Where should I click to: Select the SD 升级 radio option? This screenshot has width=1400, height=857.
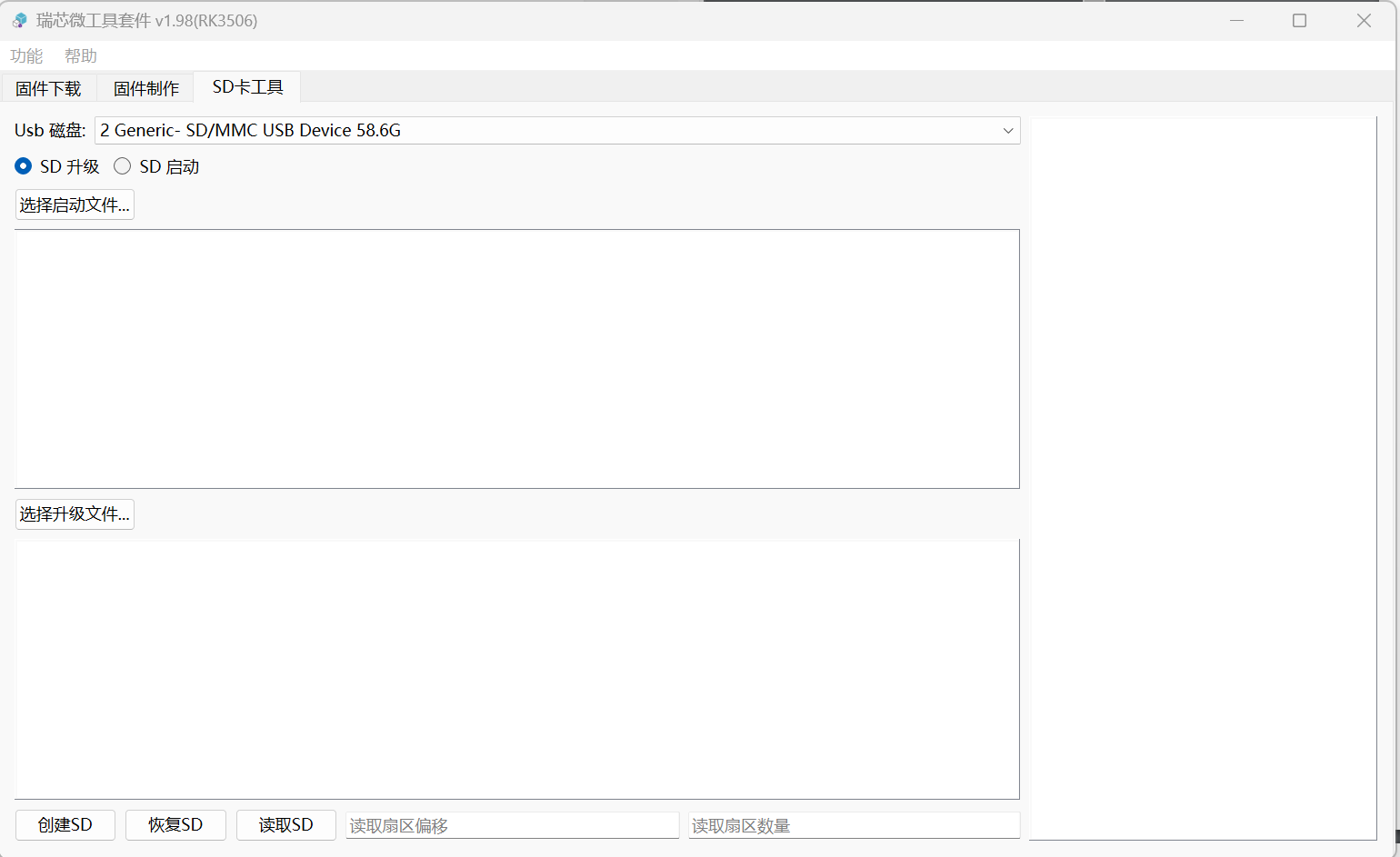click(x=57, y=166)
